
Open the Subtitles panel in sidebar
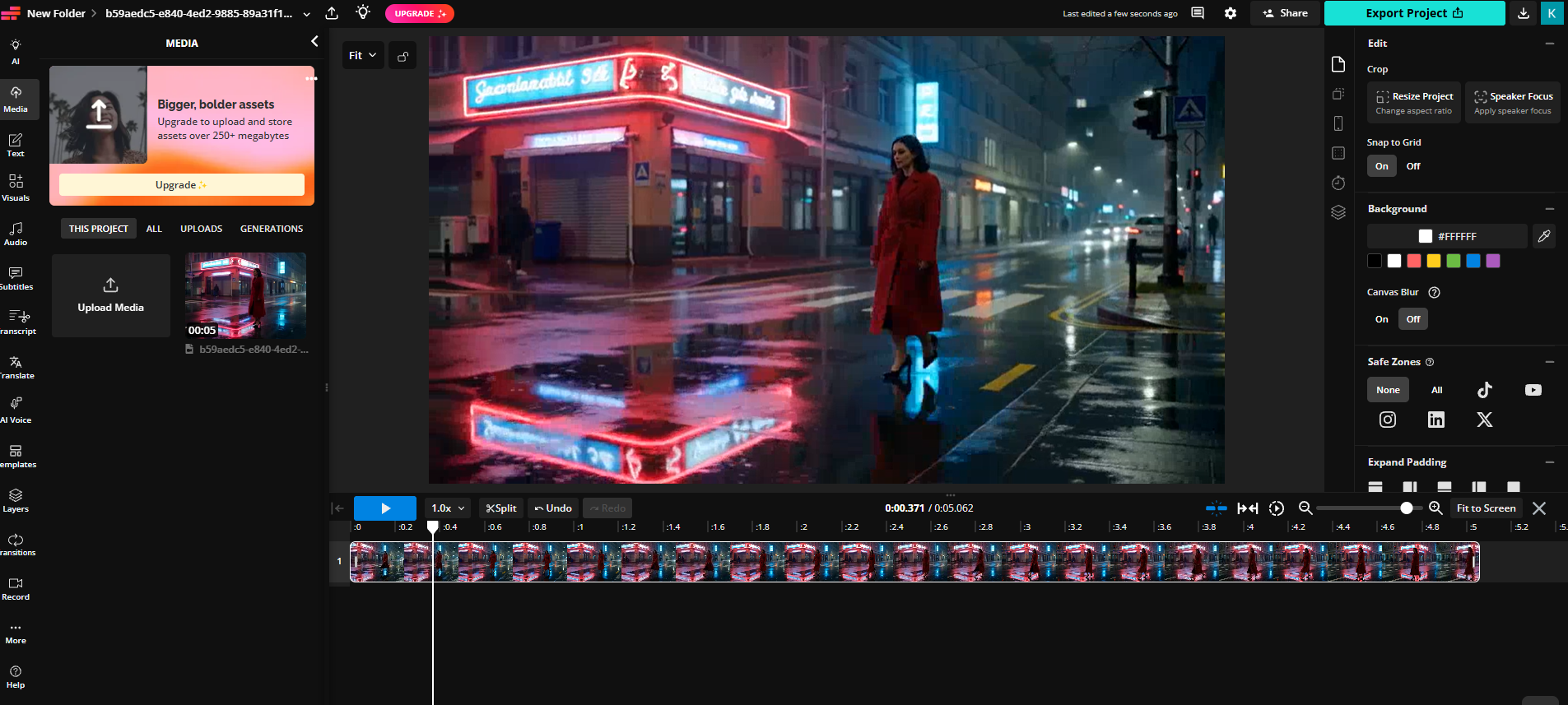pos(16,278)
